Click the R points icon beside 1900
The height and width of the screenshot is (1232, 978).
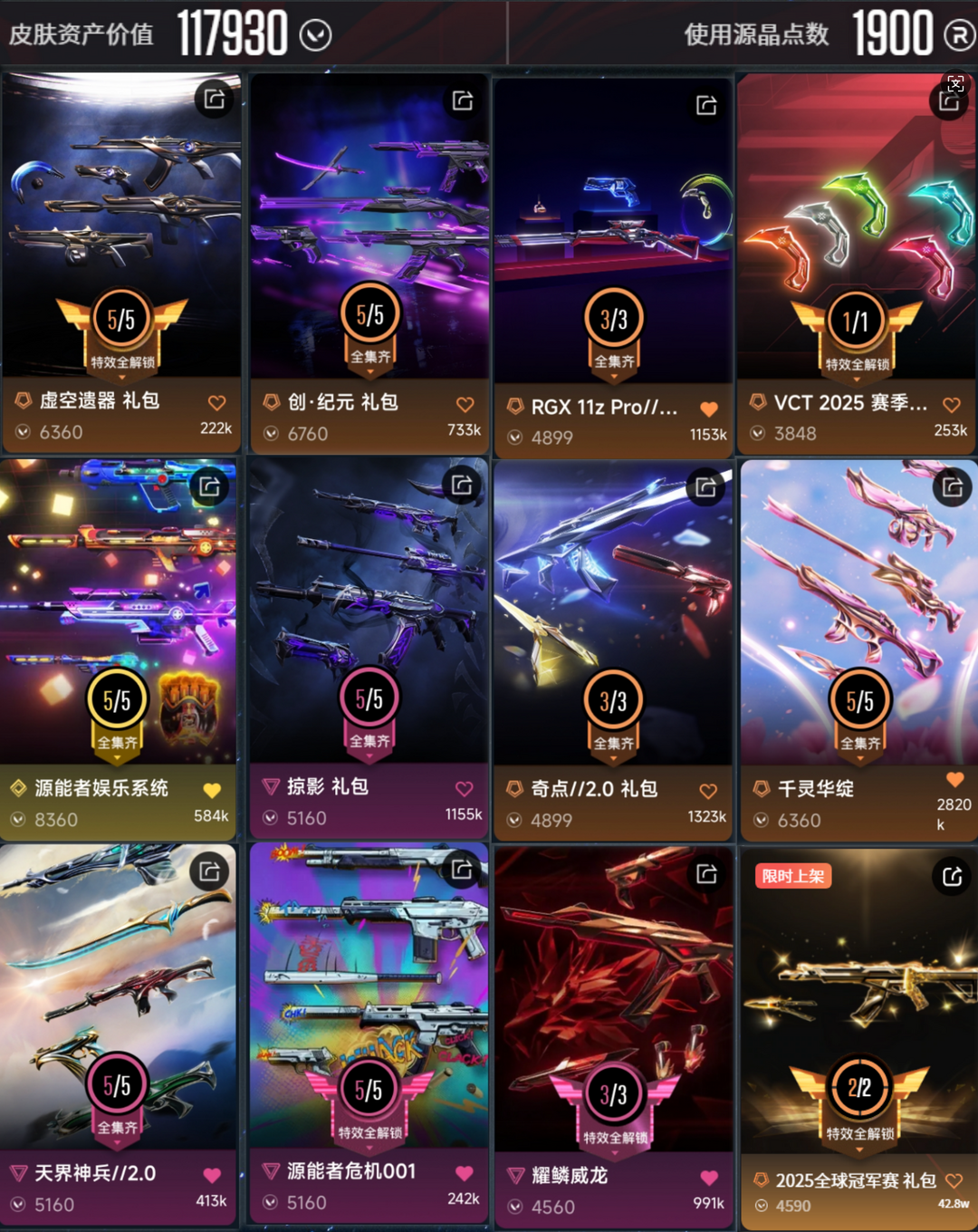(959, 35)
